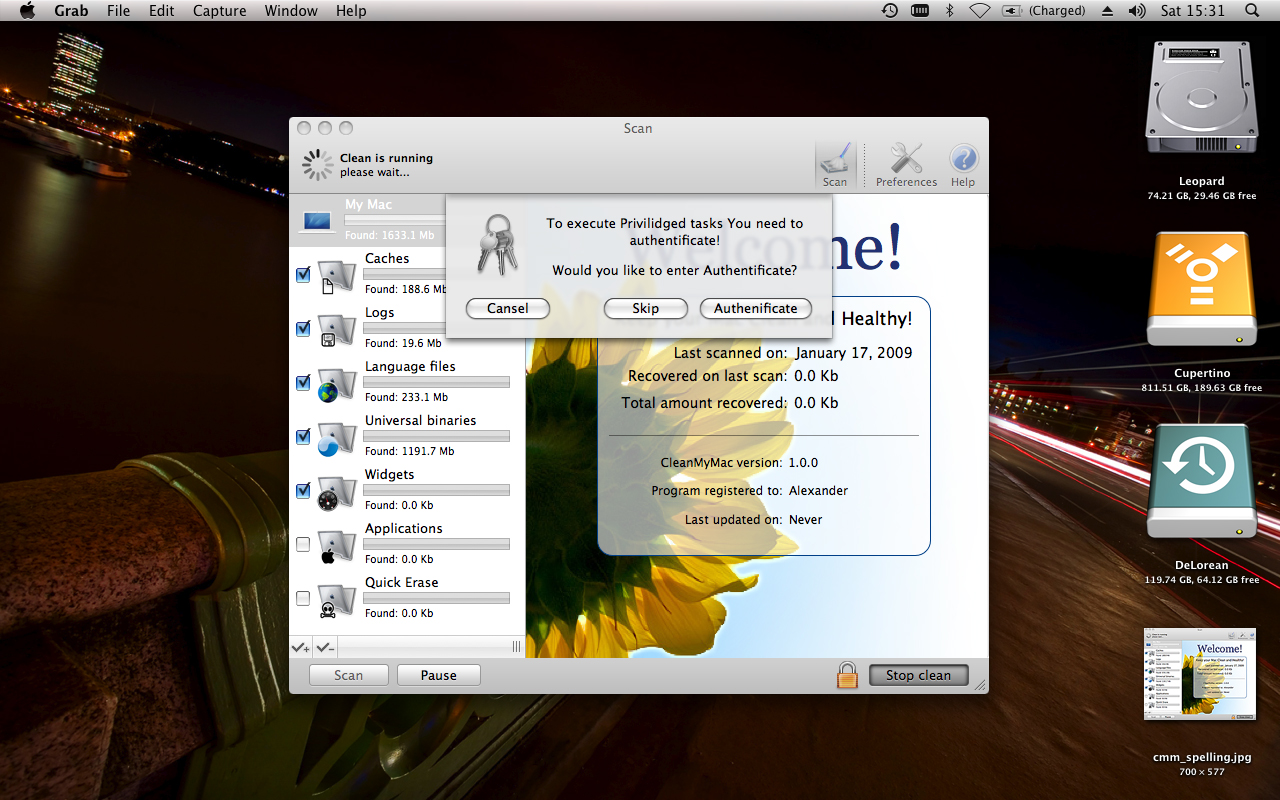Click the Stop clean button
1280x800 pixels.
point(918,675)
